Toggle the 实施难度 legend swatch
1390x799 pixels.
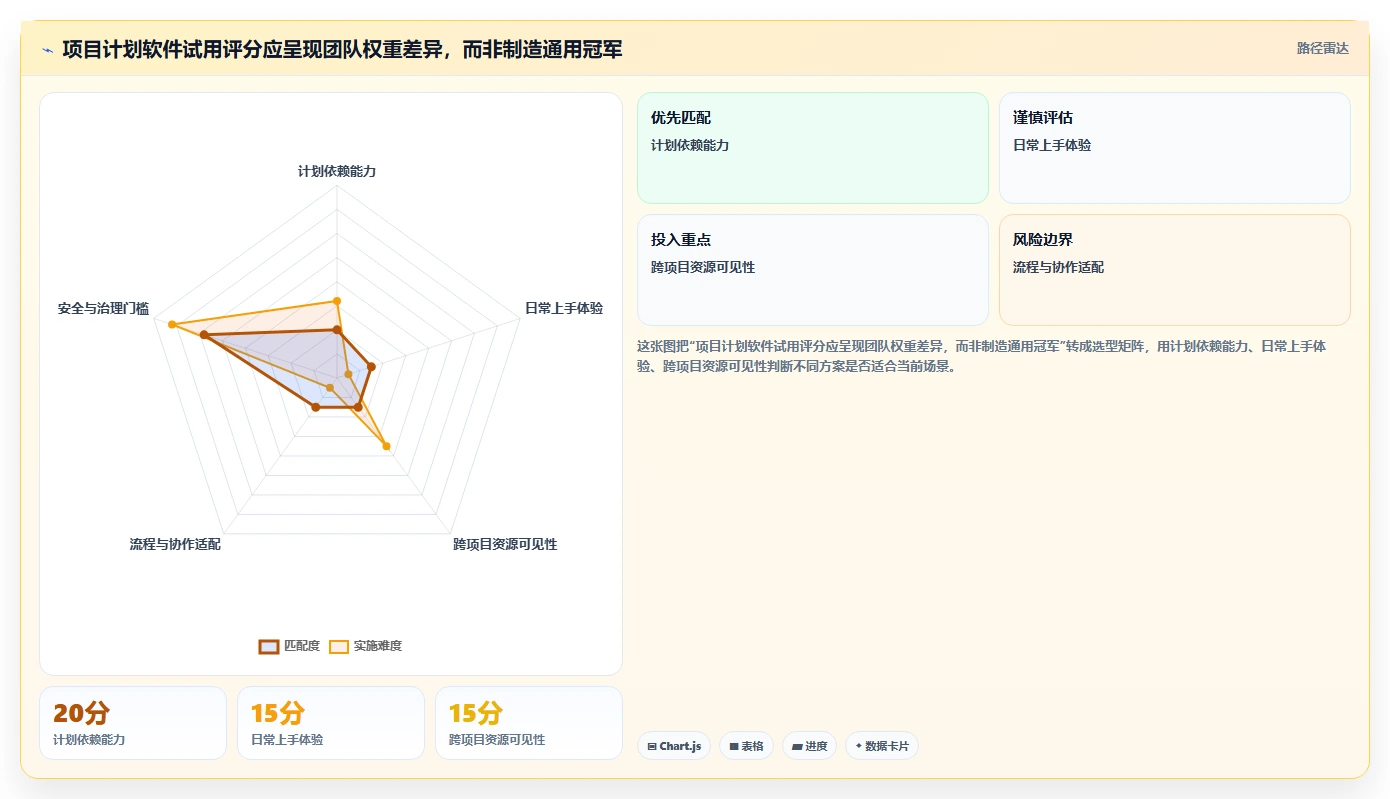[x=339, y=646]
